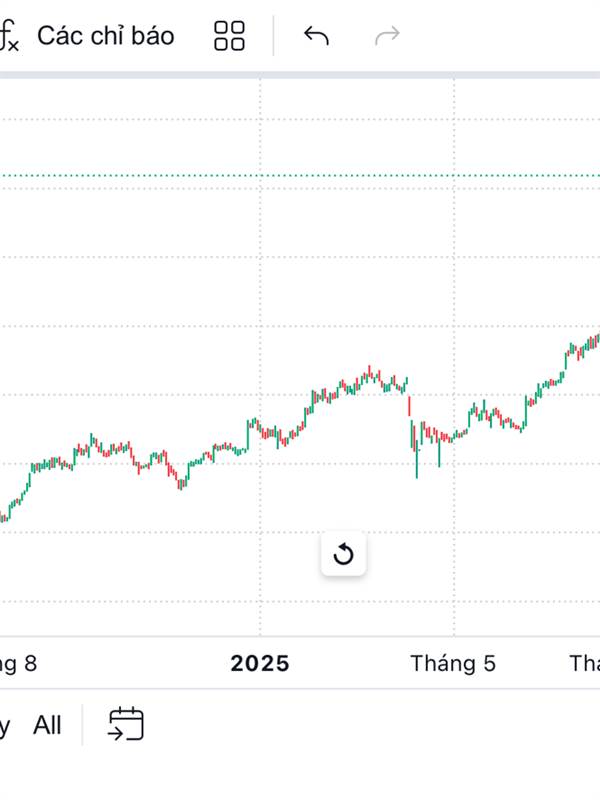Click the cut-off 'Tha' time axis label
This screenshot has width=600, height=800.
584,663
